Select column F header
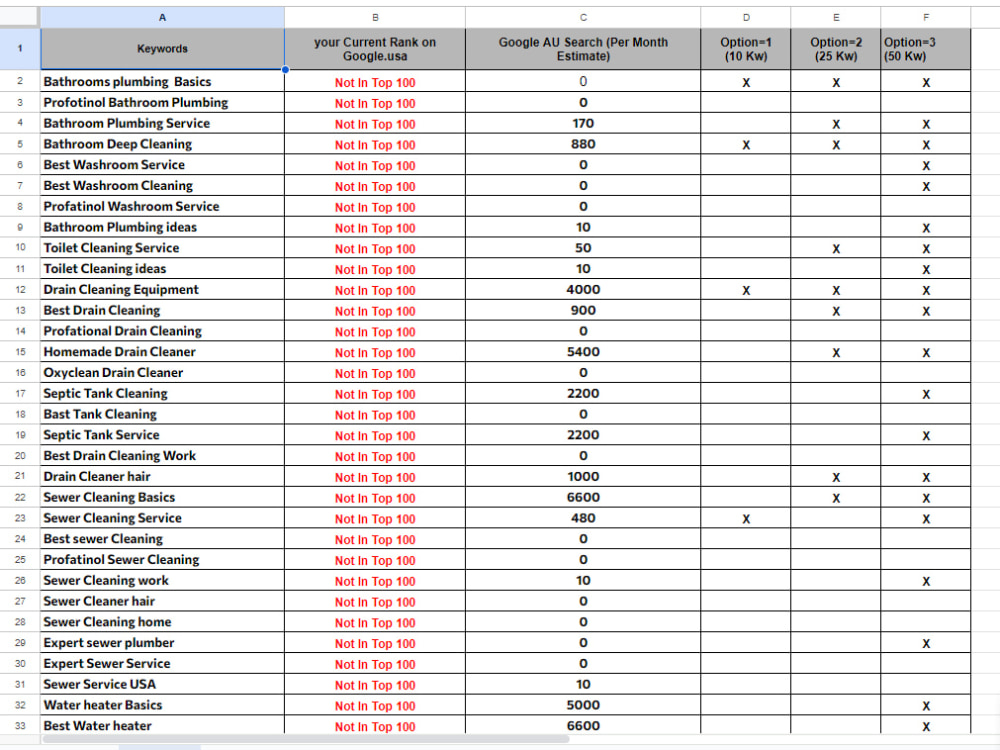 925,17
